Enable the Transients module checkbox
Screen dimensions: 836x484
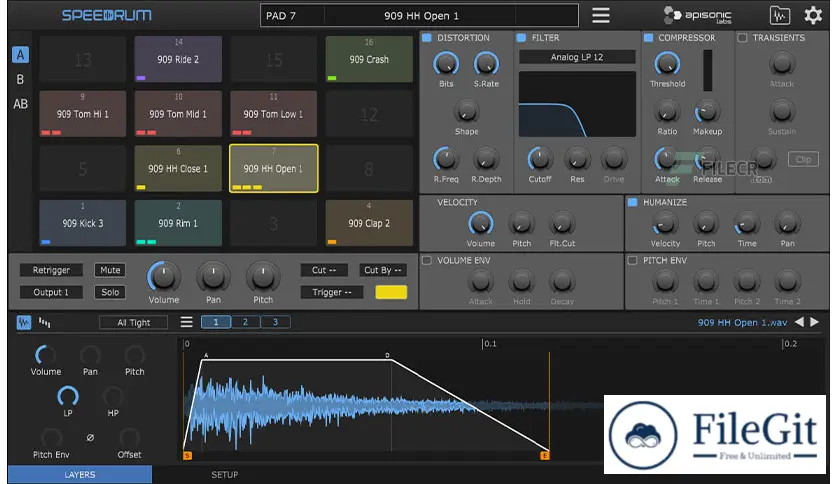point(742,38)
